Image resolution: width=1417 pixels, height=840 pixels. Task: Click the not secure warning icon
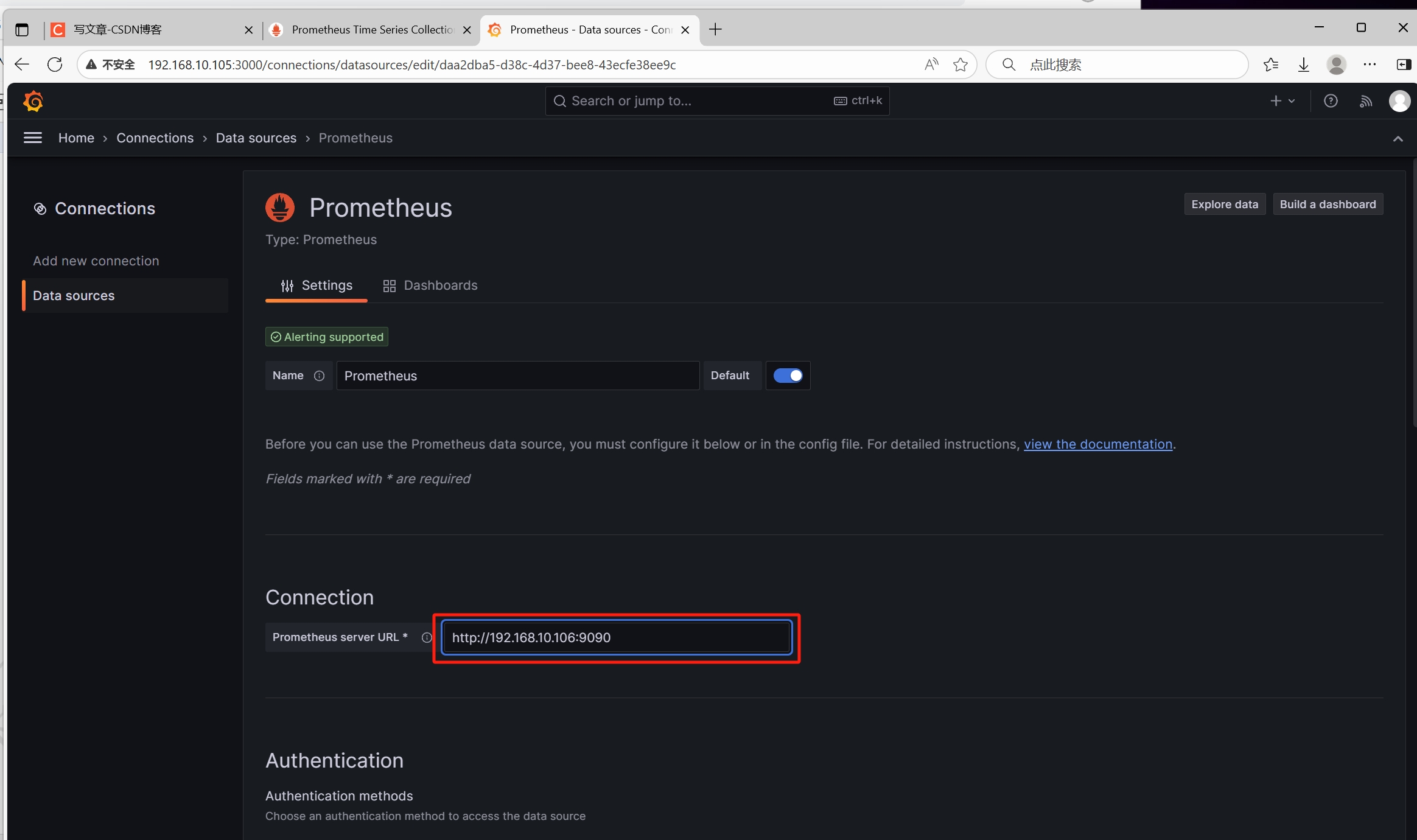click(x=91, y=65)
